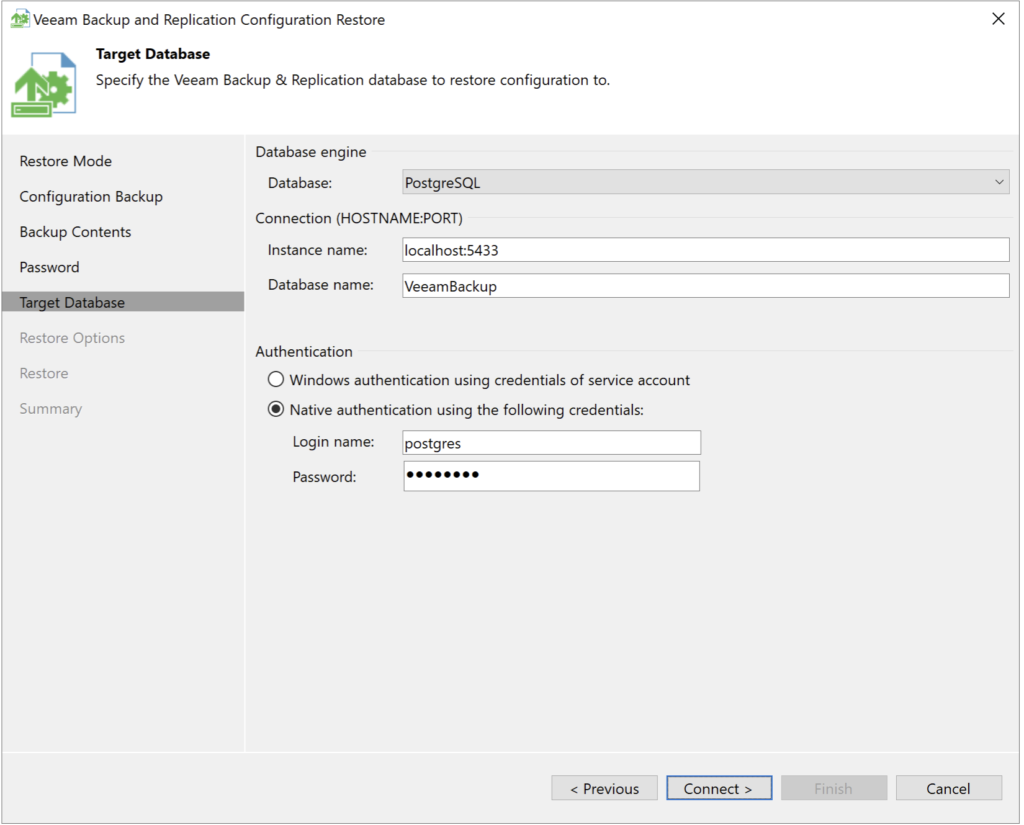1024x825 pixels.
Task: Click the 'Database name:' label
Action: (x=321, y=285)
